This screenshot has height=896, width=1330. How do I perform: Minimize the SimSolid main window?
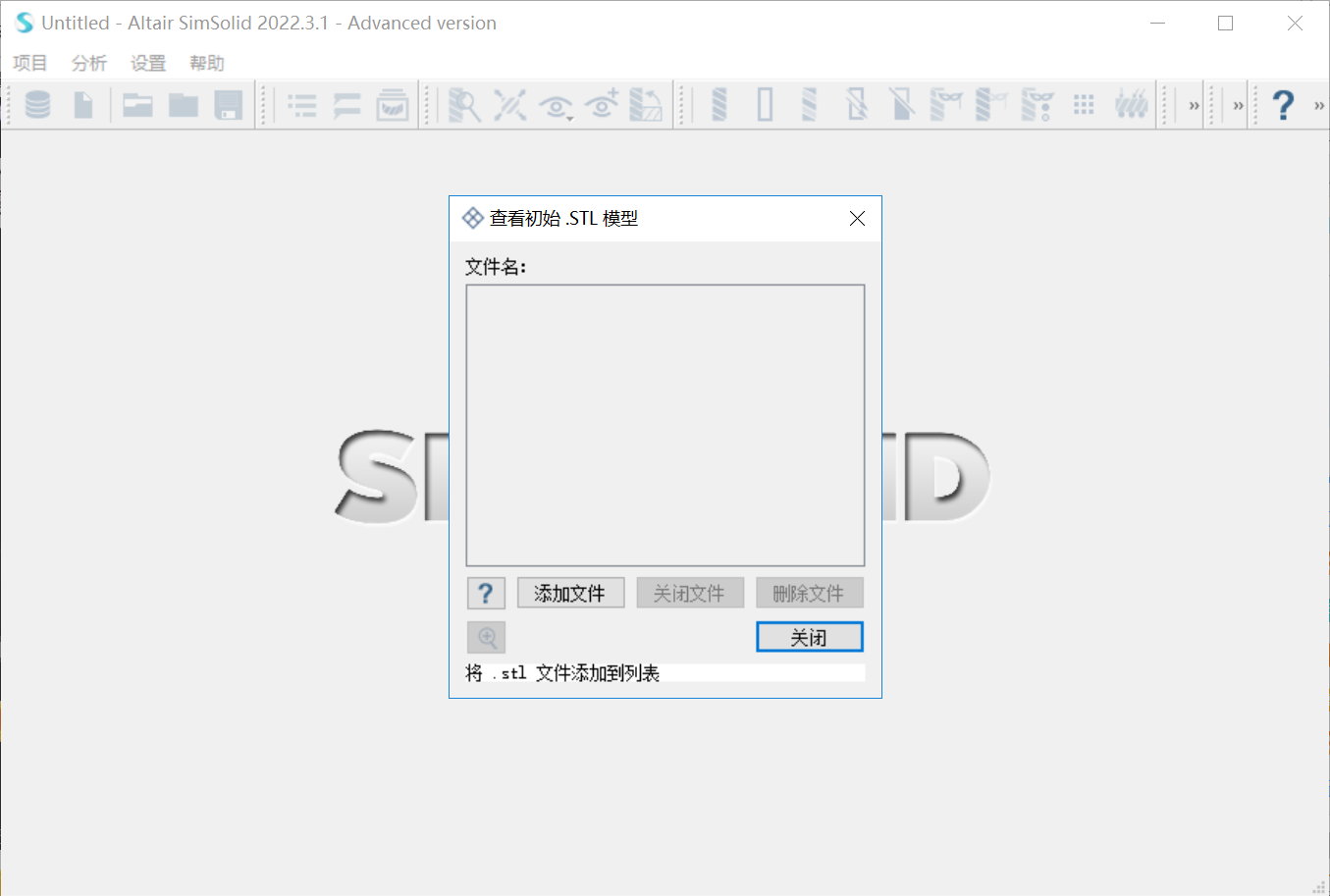[x=1158, y=23]
